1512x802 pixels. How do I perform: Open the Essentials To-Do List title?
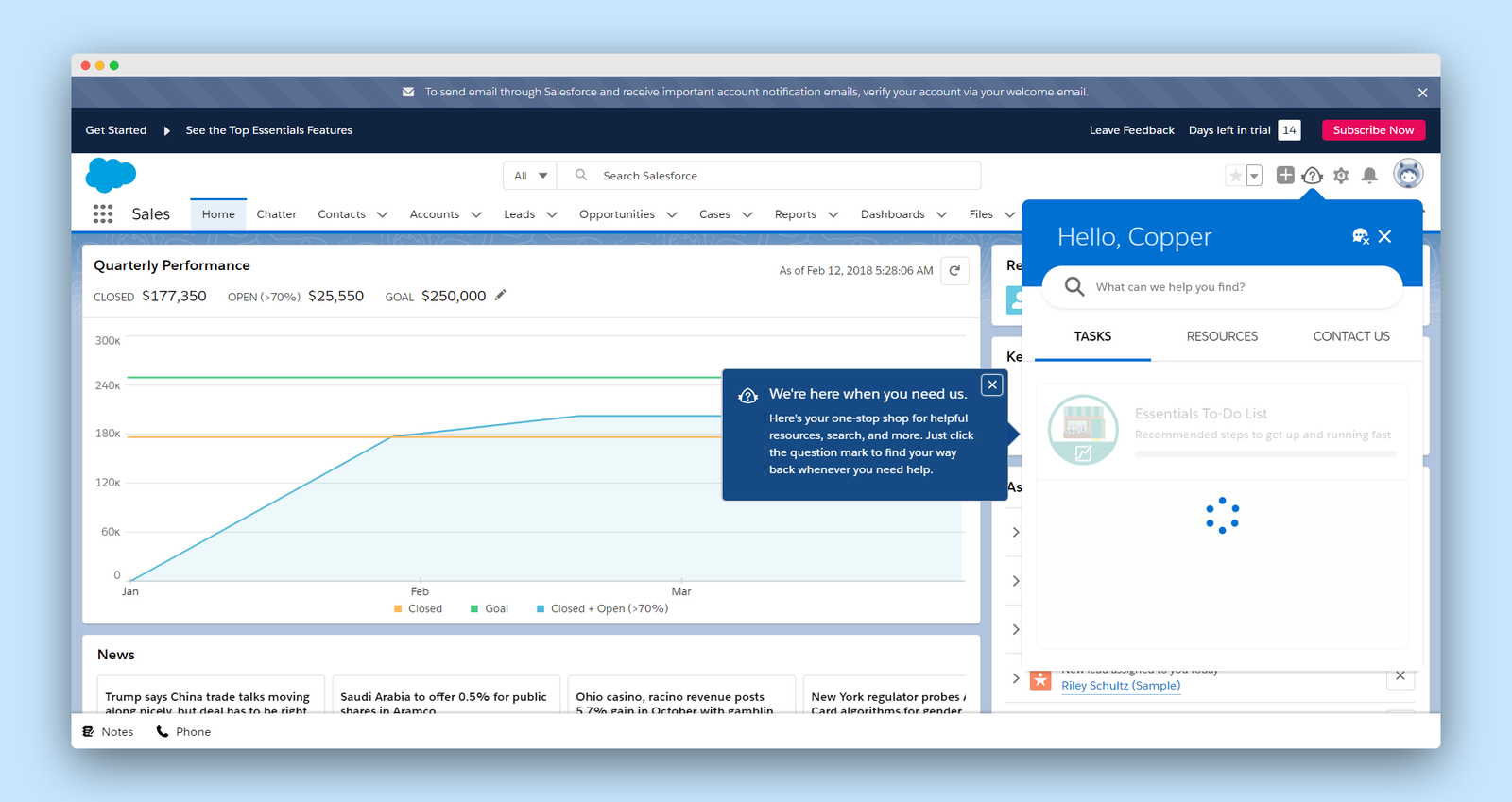tap(1201, 414)
